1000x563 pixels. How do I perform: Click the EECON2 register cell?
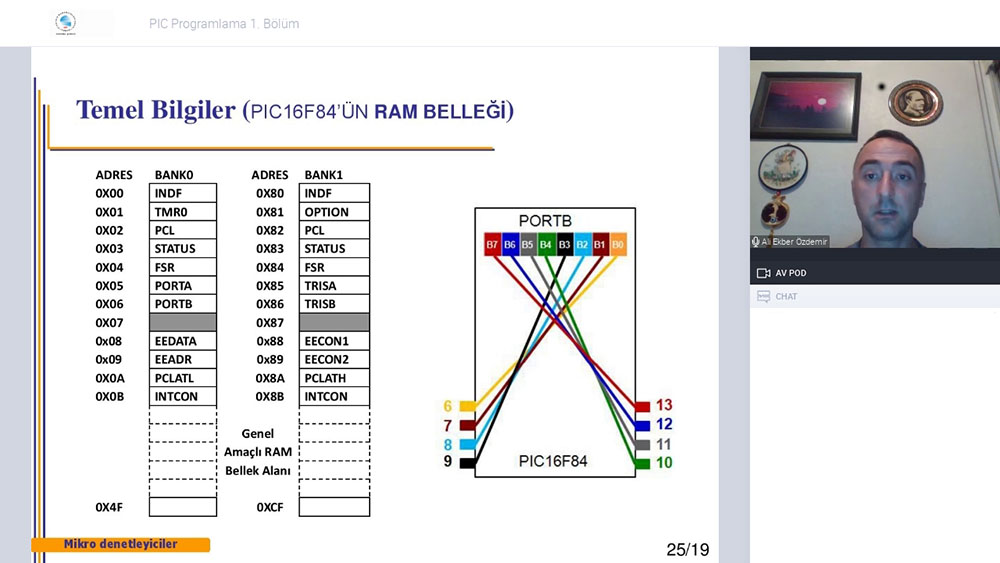334,360
